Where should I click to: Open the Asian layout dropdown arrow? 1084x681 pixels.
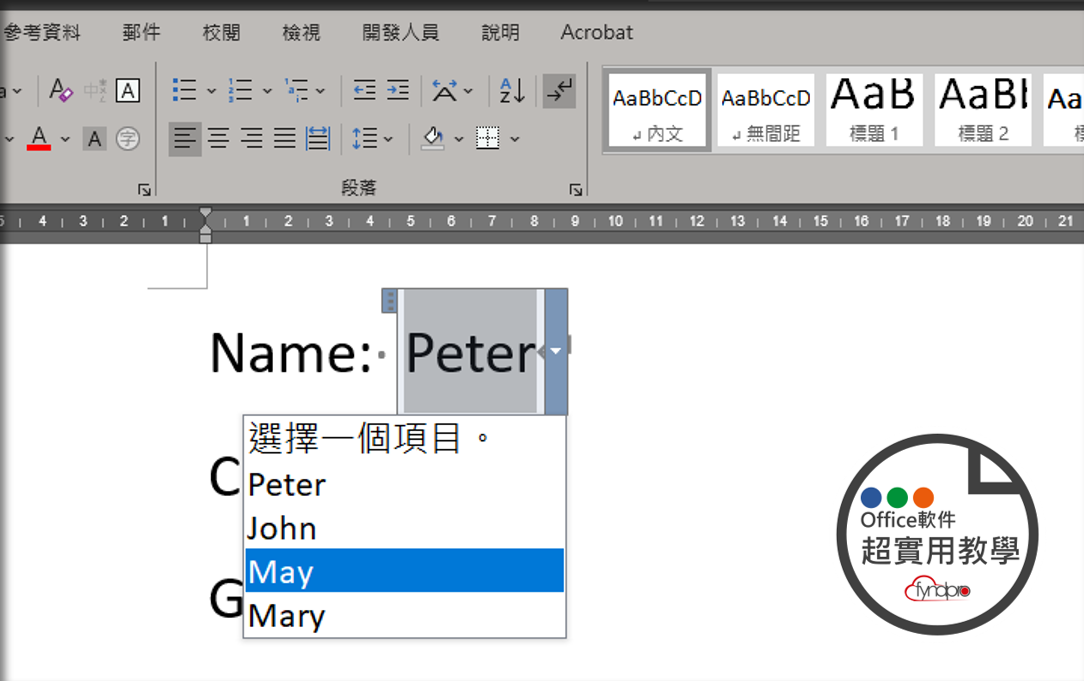click(x=469, y=91)
